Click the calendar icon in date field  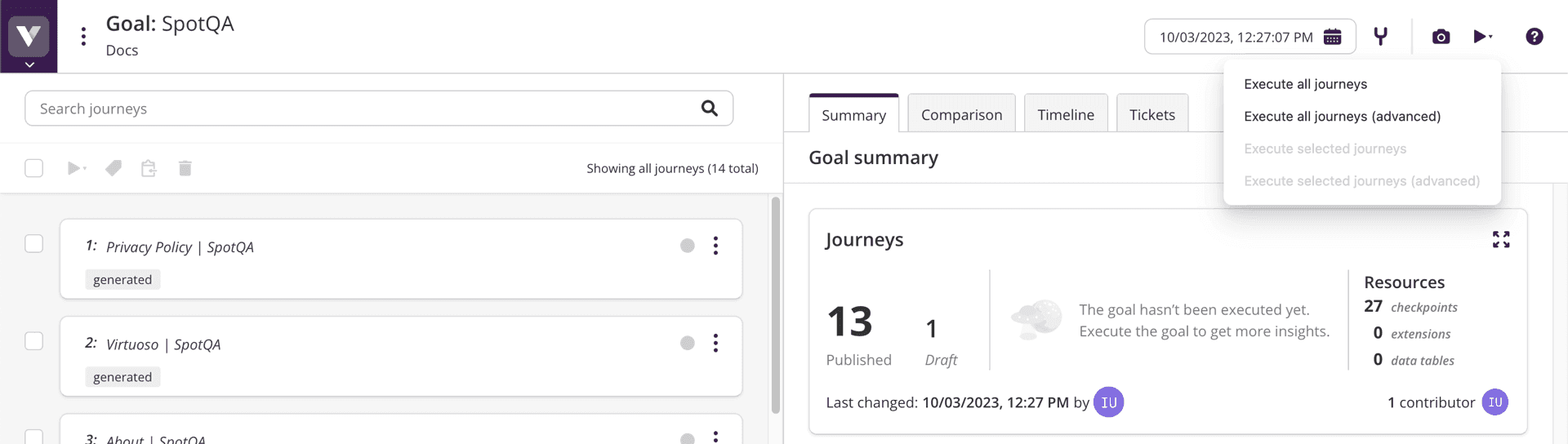[x=1332, y=37]
